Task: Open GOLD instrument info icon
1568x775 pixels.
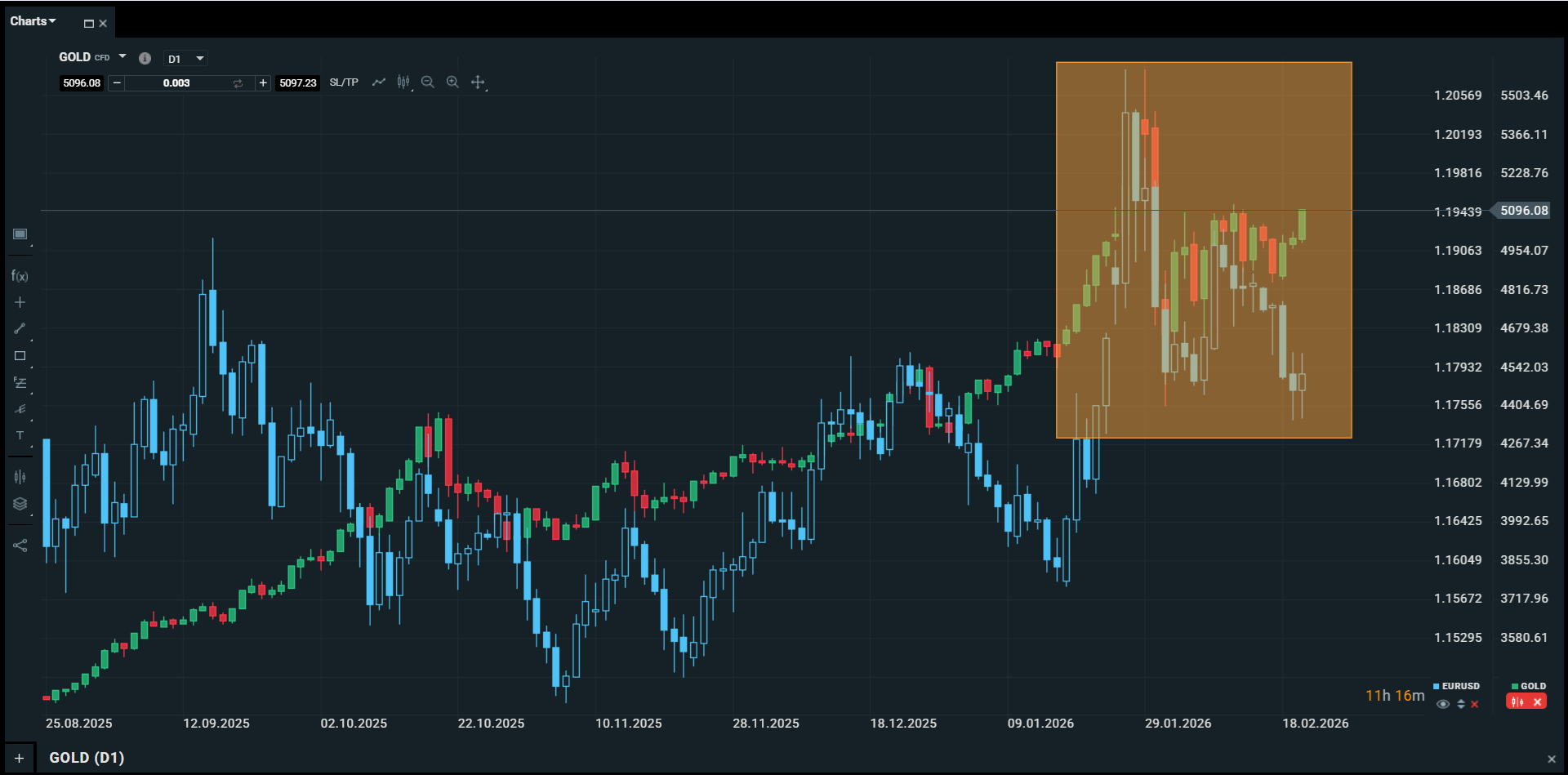Action: (x=145, y=58)
